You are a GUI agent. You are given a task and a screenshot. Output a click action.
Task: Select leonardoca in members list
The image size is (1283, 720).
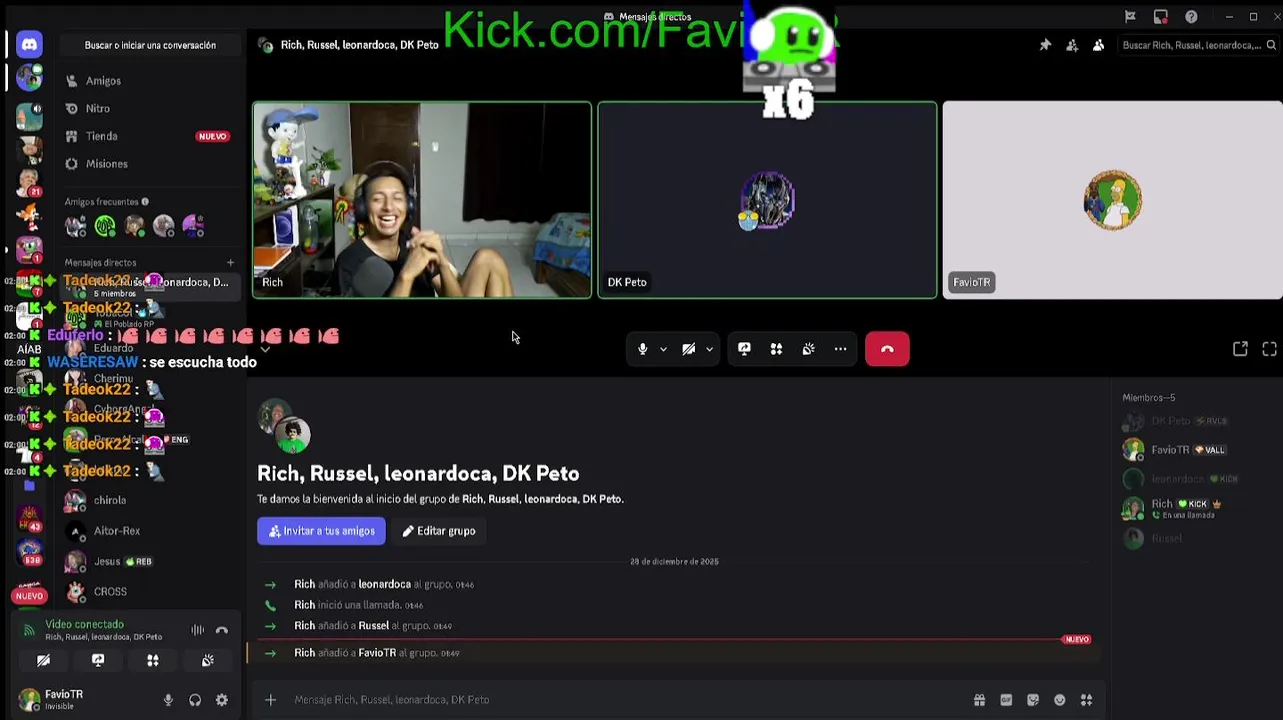click(1195, 479)
